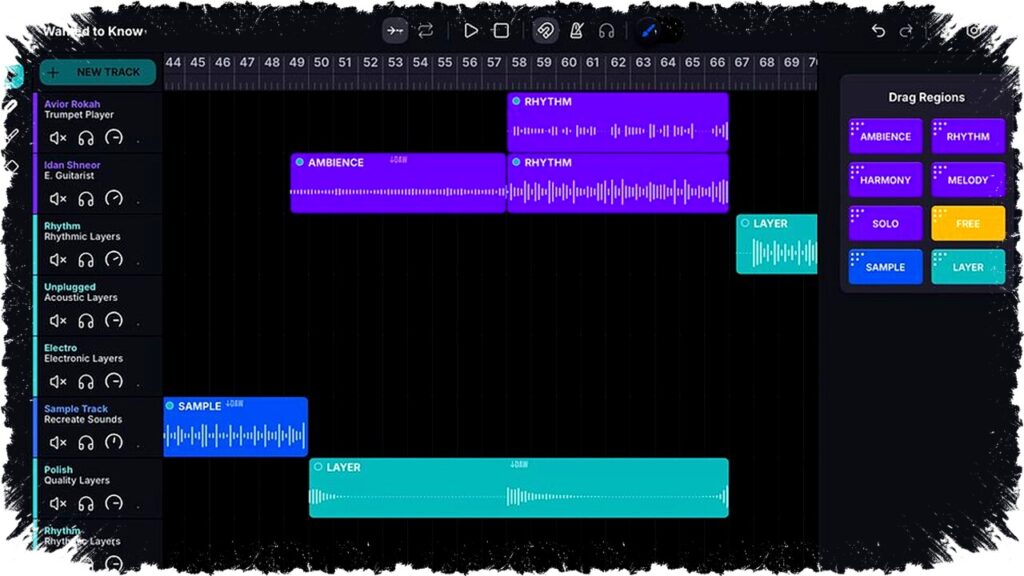This screenshot has width=1024, height=576.
Task: Toggle the magnet snap icon
Action: 545,31
